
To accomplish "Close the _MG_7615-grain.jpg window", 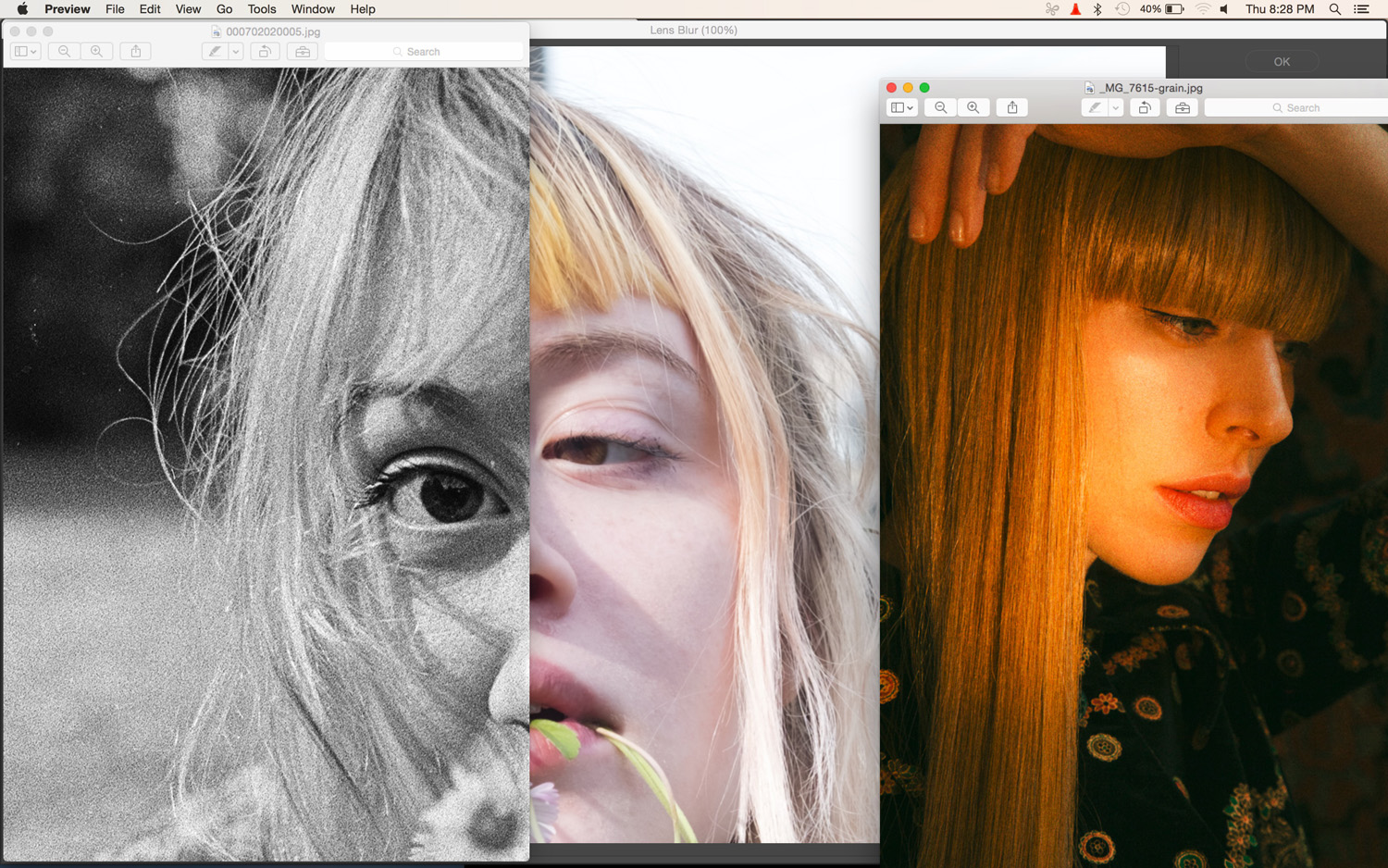I will [x=892, y=88].
